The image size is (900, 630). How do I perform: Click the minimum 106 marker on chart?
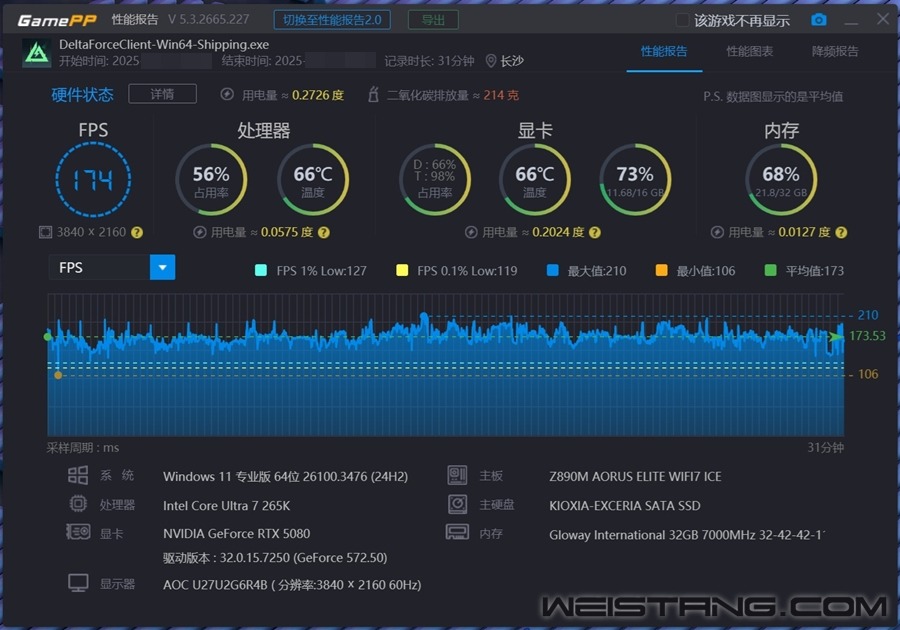point(58,375)
